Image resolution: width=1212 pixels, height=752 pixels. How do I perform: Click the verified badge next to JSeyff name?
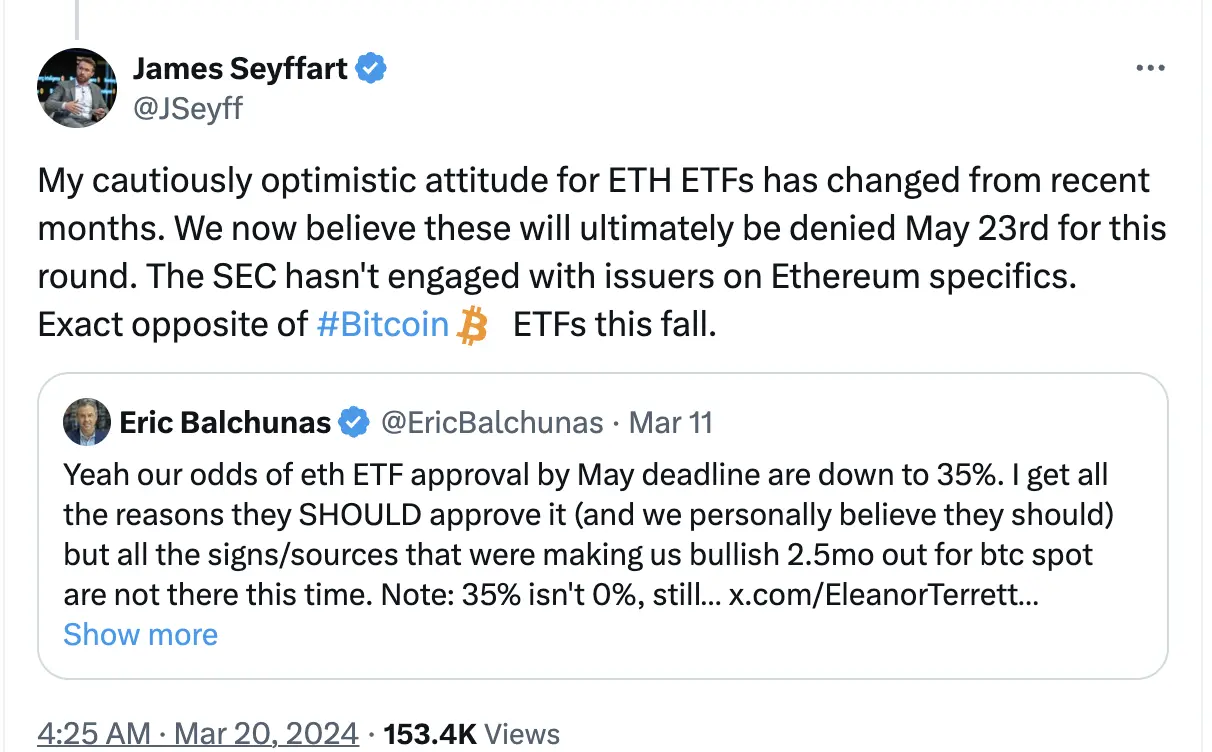pos(371,67)
